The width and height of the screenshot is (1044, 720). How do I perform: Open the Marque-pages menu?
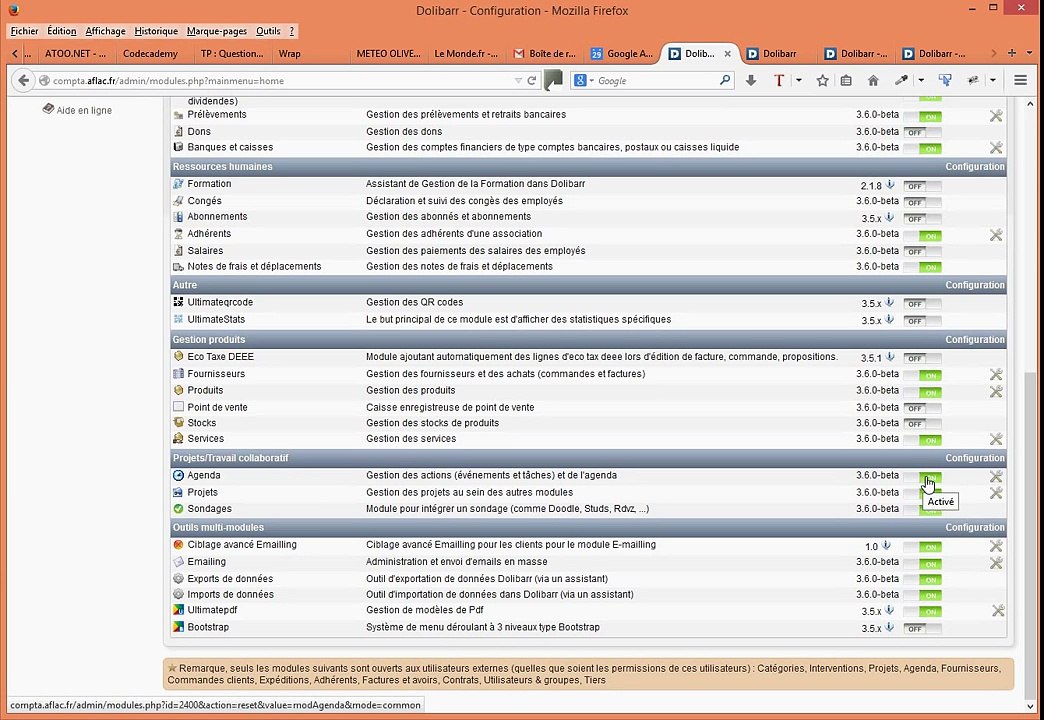click(216, 31)
